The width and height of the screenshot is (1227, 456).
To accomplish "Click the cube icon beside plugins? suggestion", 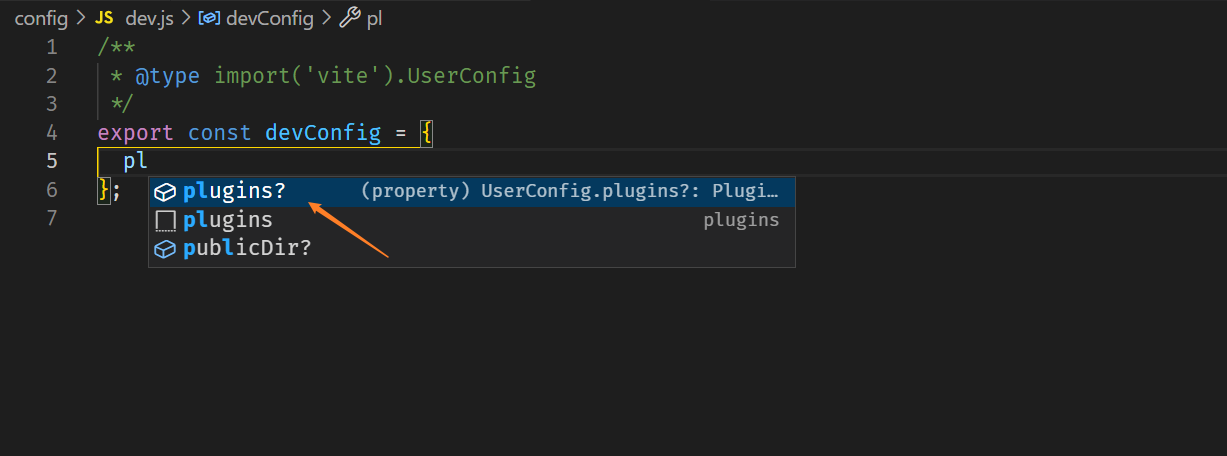I will coord(166,192).
